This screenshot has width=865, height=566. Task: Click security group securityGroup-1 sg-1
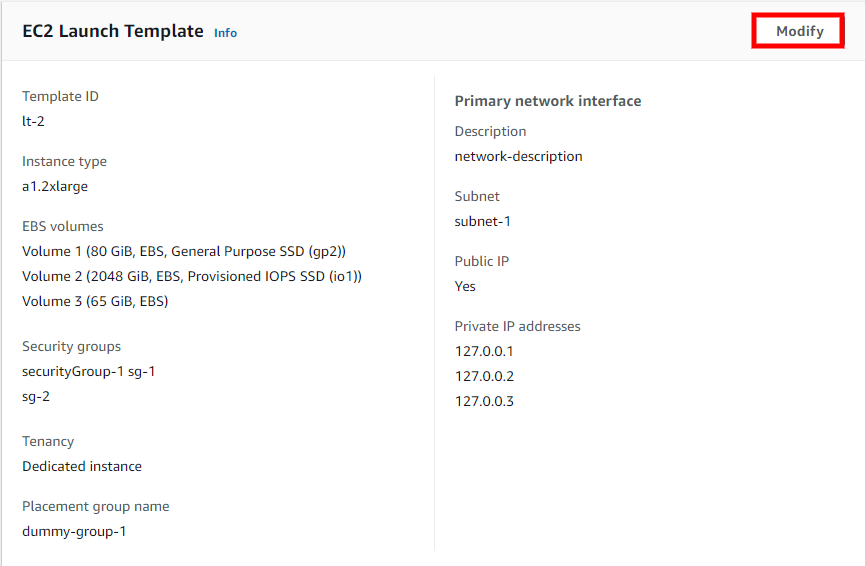(x=88, y=371)
